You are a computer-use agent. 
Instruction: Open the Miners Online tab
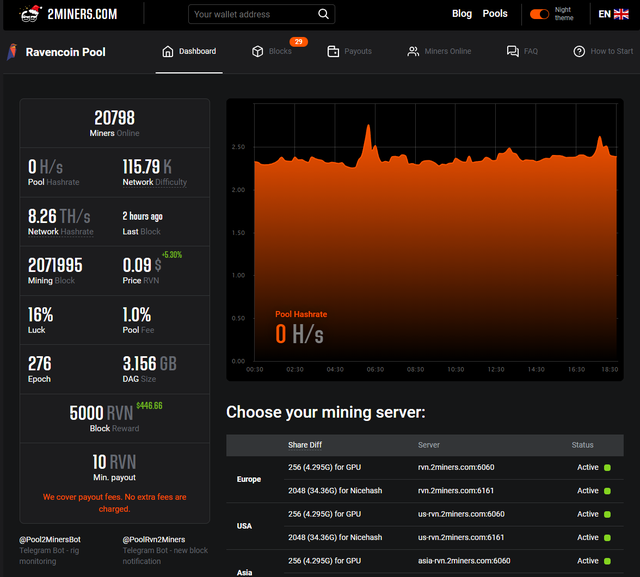pos(439,51)
